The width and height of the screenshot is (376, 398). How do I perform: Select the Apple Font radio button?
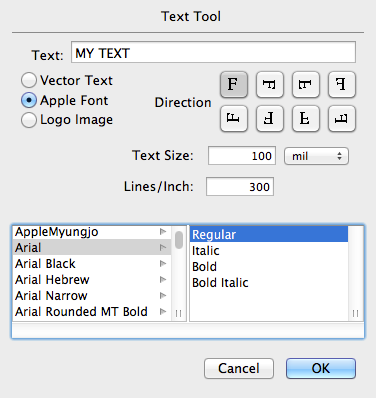coord(29,100)
